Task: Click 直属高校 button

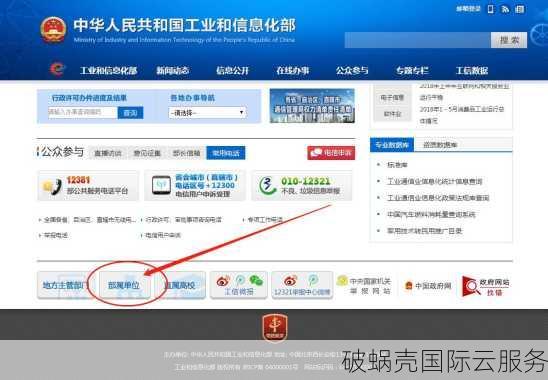Action: coord(180,285)
